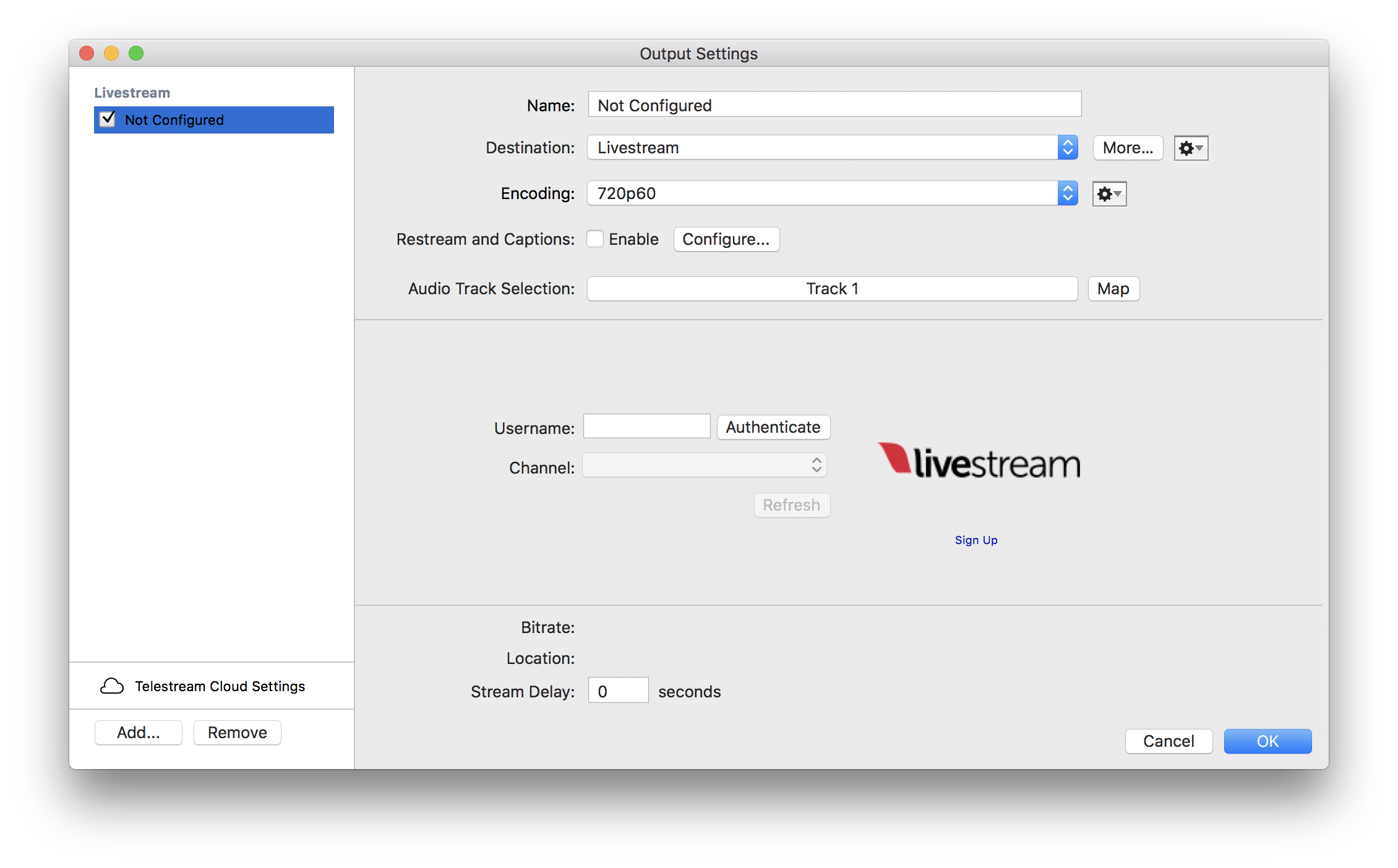Screen dimensions: 1398x868
Task: Open the Sign Up link
Action: [x=976, y=540]
